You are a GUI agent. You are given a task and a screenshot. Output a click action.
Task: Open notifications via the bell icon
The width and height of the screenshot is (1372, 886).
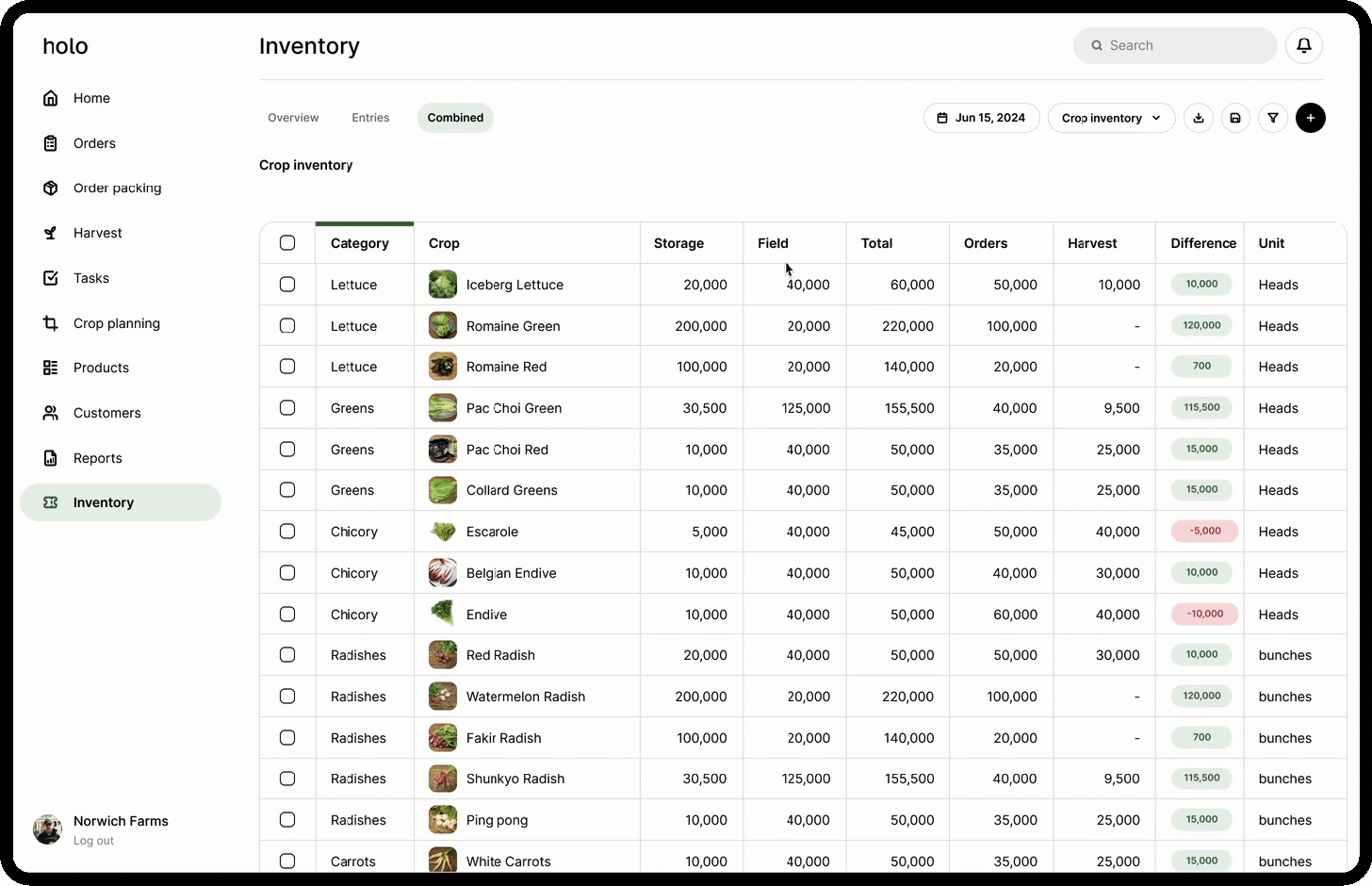[1303, 44]
